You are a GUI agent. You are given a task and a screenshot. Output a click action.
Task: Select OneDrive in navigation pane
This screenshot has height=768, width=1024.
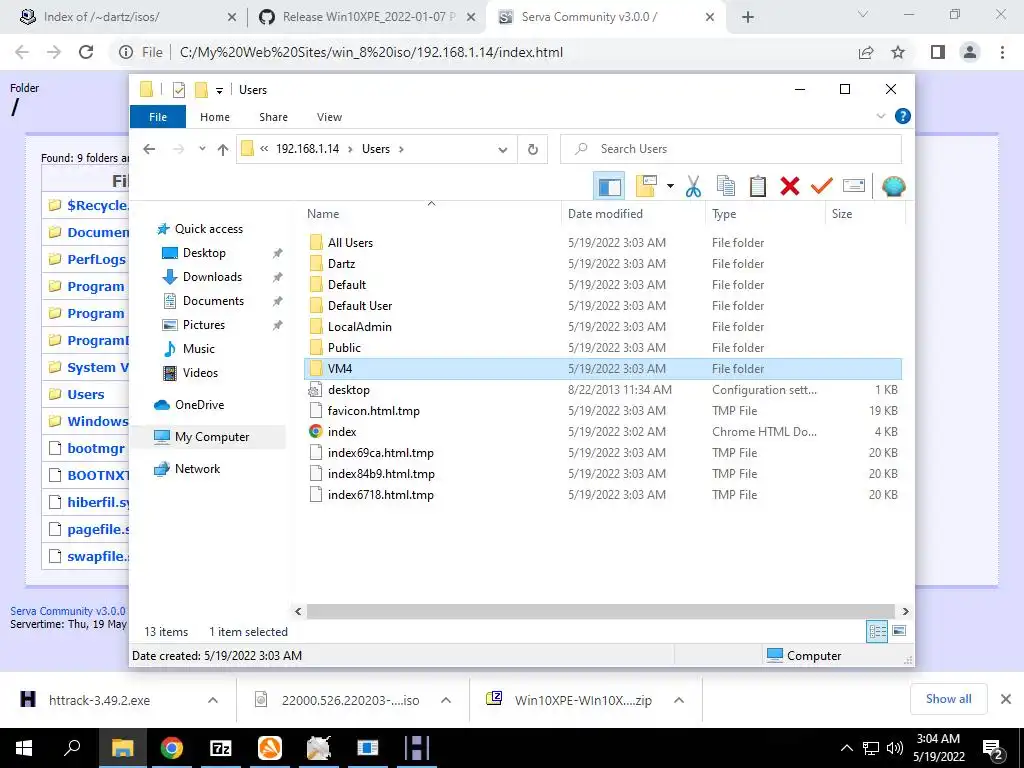[x=199, y=405]
